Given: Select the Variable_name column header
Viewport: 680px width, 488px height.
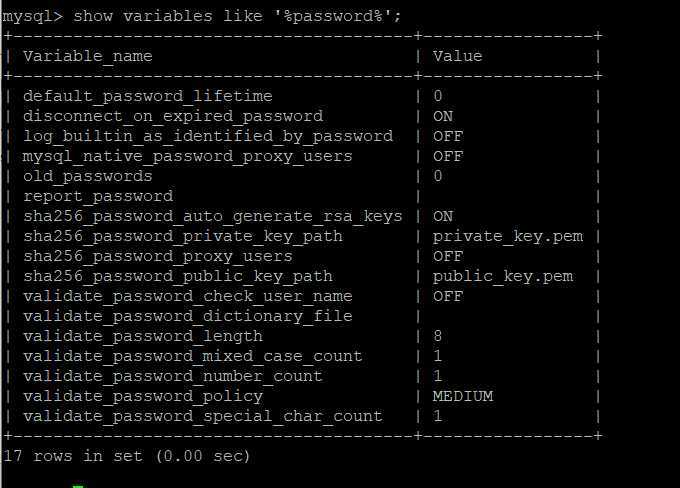Looking at the screenshot, I should click(88, 56).
